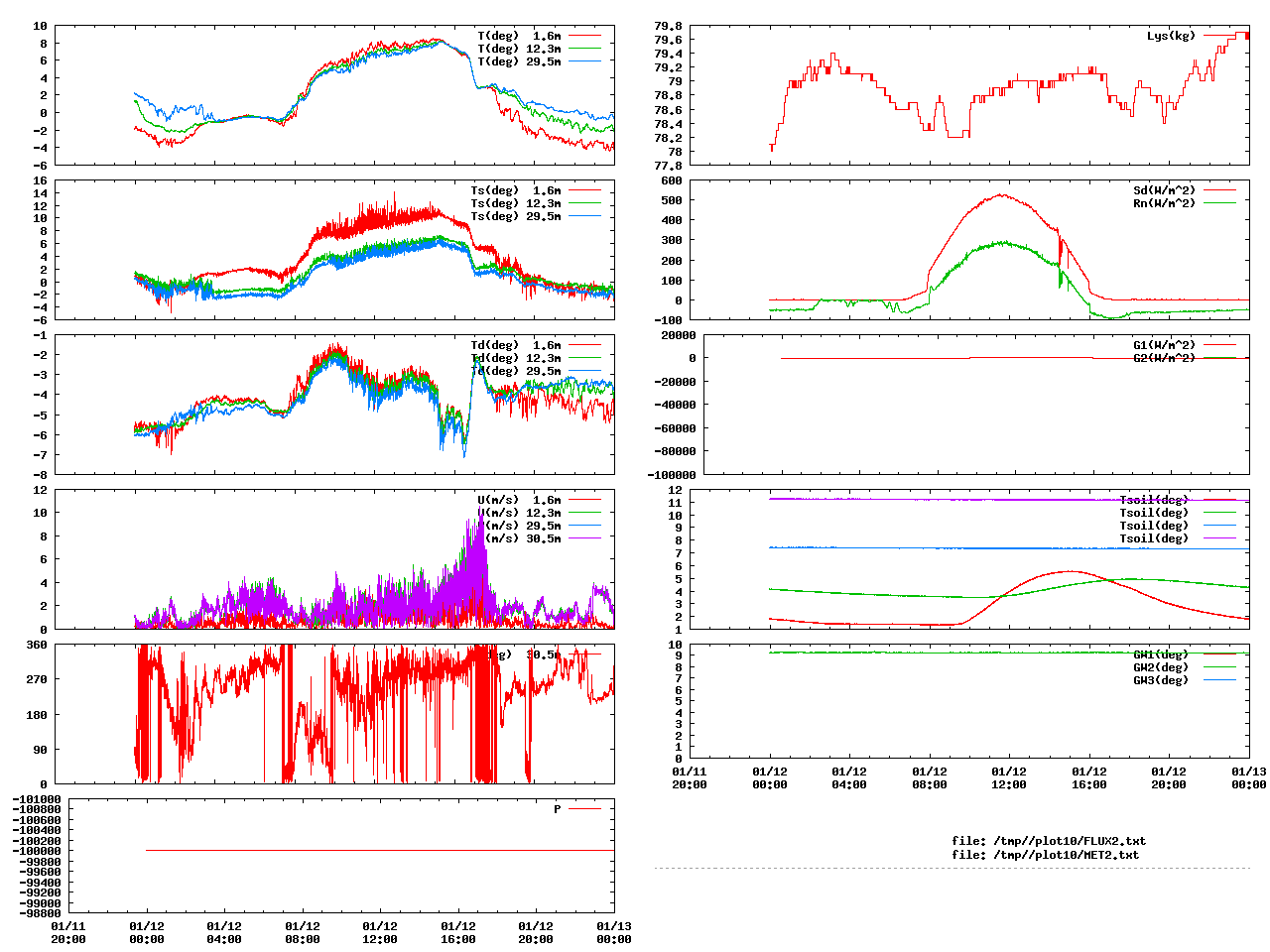1270x952 pixels.
Task: Select the 'GW2(deg)' legend label
Action: pos(1161,667)
